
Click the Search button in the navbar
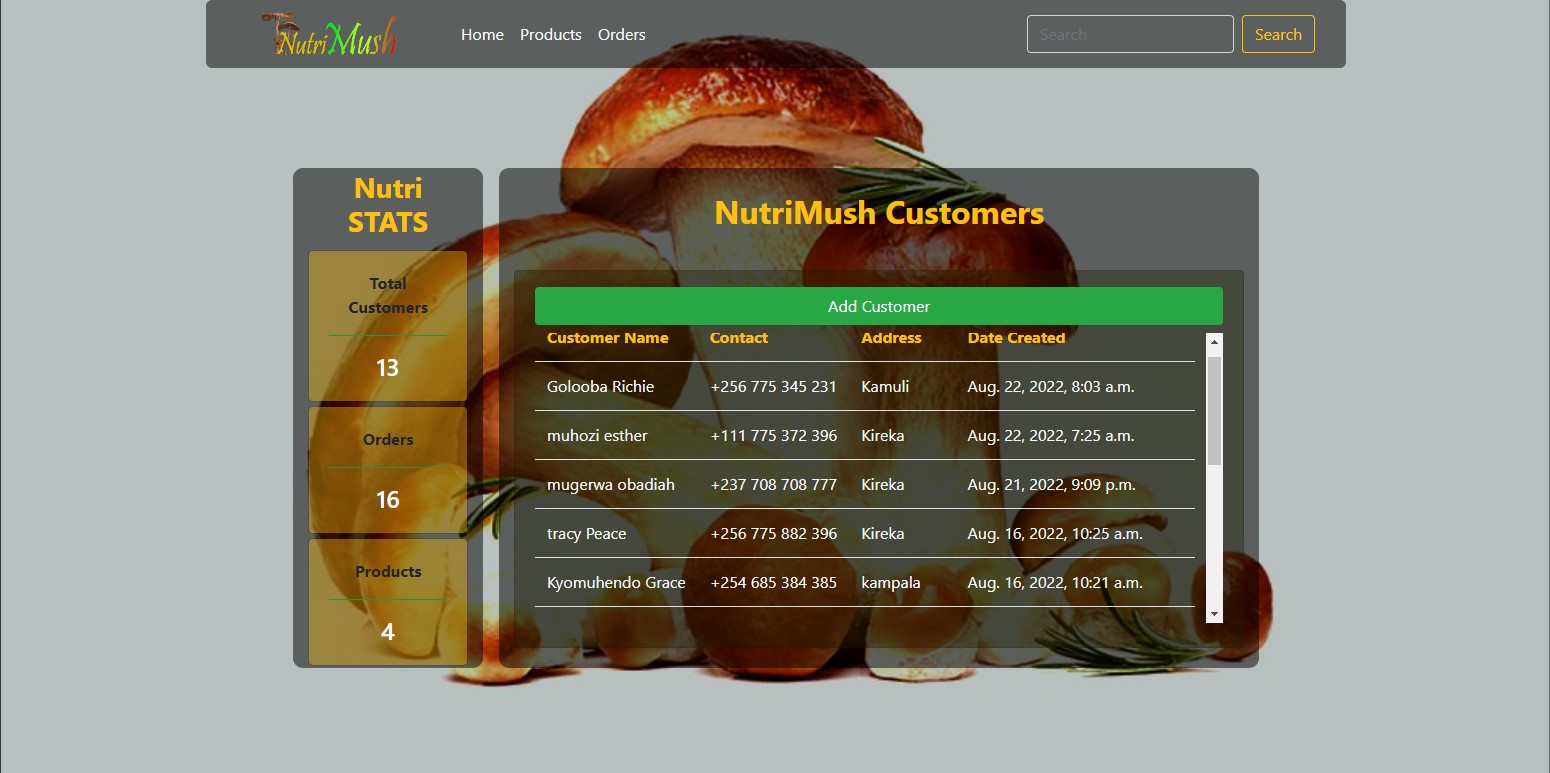[1278, 33]
